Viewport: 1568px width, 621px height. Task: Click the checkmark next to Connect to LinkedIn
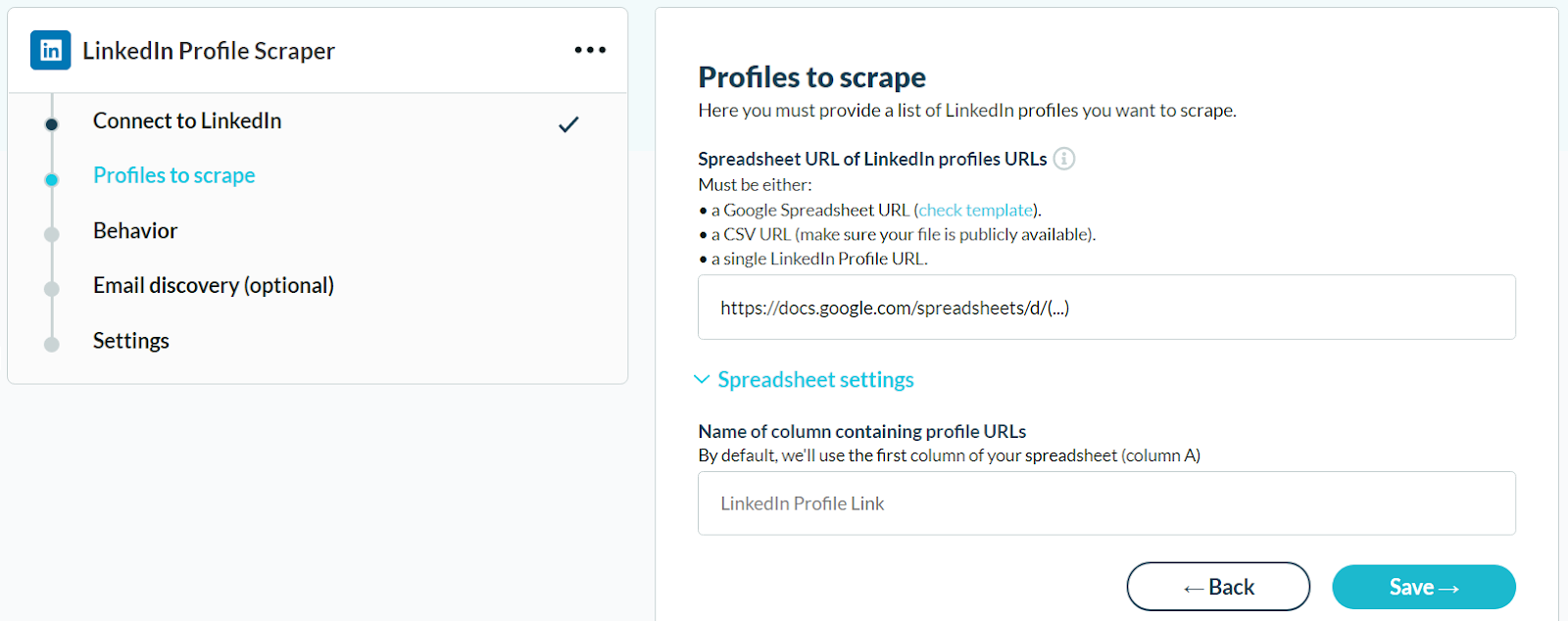pos(568,124)
